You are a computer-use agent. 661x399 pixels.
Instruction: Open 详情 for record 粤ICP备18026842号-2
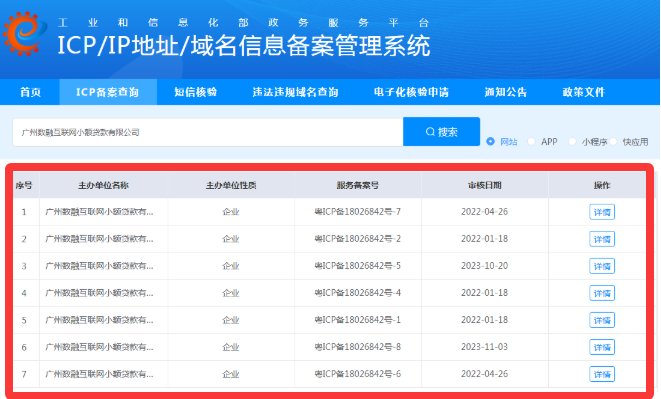tap(602, 239)
